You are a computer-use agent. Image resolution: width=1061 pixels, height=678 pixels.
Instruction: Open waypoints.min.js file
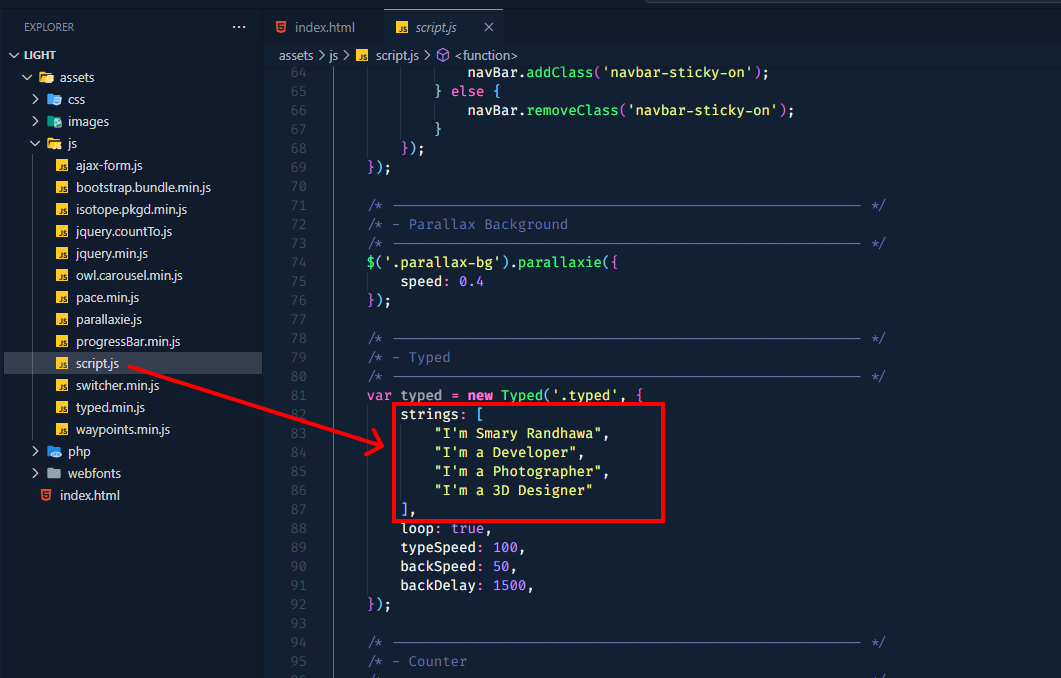[x=123, y=429]
